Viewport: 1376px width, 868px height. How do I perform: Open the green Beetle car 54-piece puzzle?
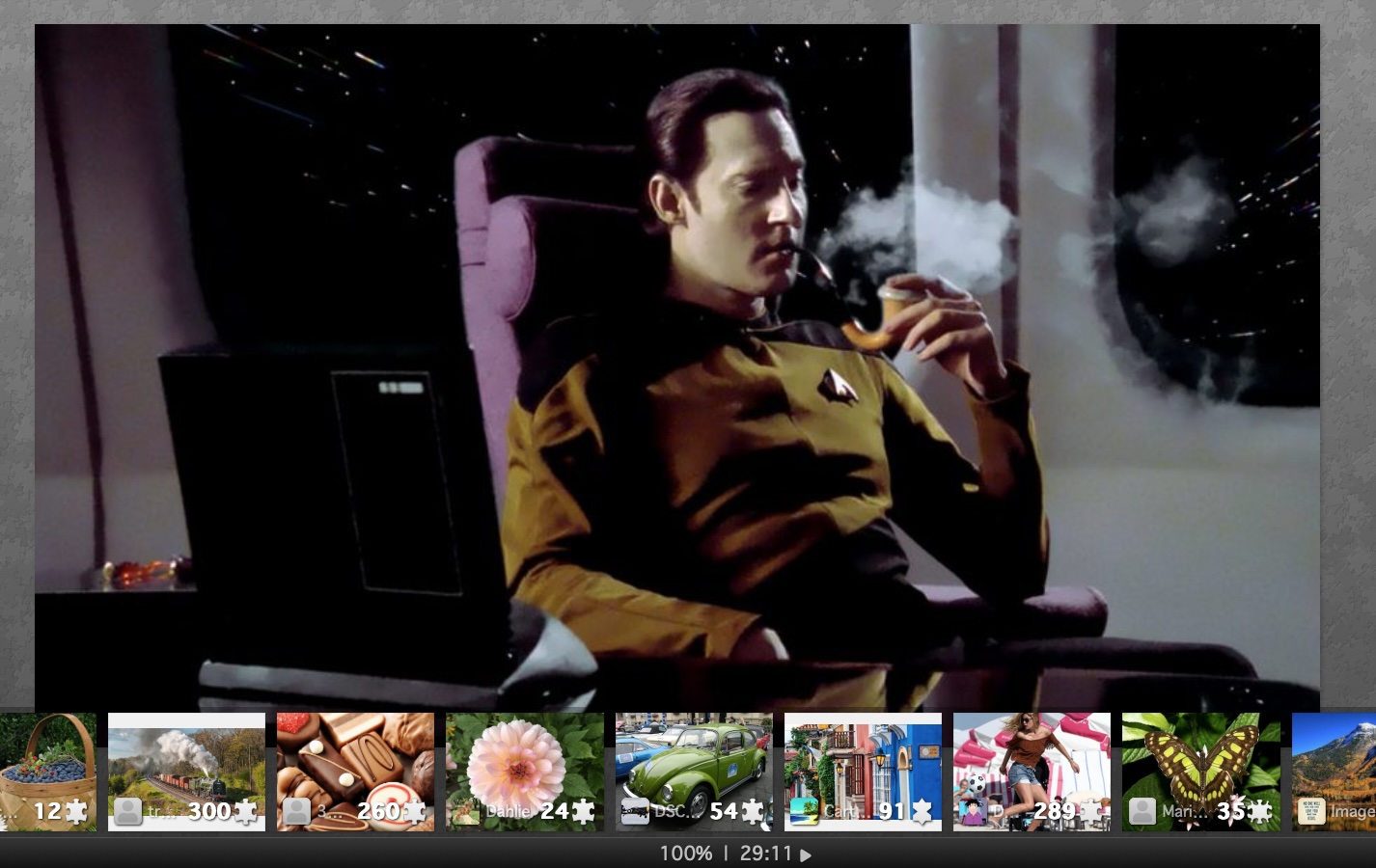[694, 772]
